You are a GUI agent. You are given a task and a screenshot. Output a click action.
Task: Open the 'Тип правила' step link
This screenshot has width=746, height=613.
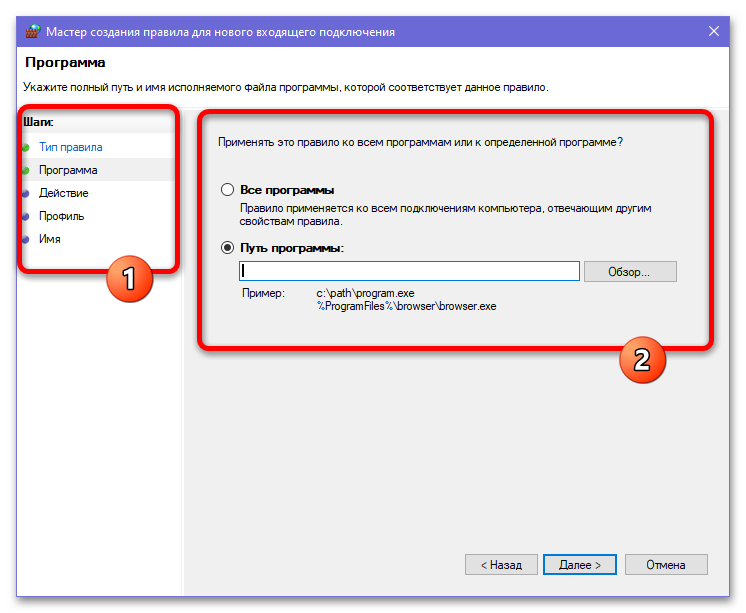click(x=70, y=147)
